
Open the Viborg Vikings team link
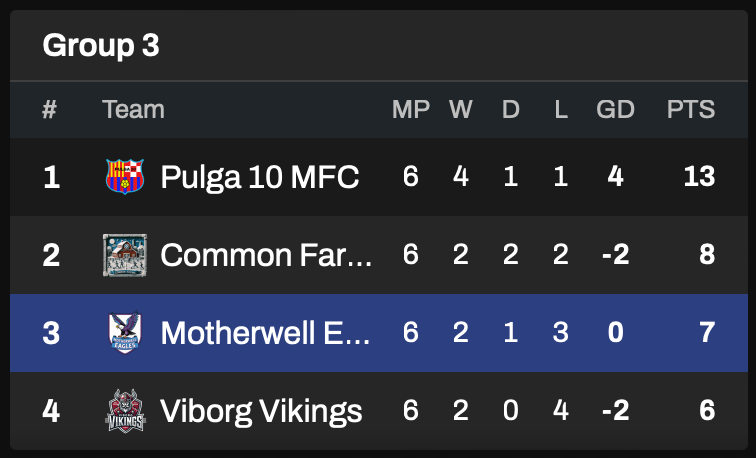click(x=261, y=411)
